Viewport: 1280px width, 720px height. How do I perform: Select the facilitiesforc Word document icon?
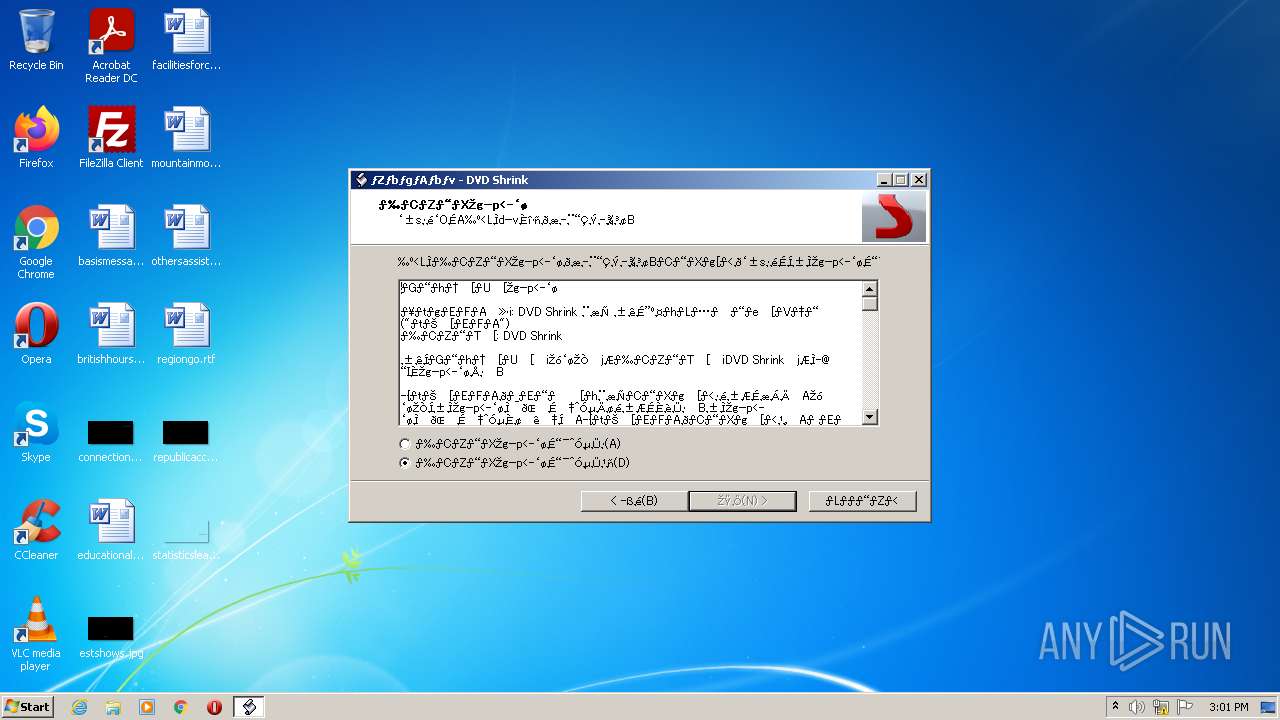click(x=186, y=40)
